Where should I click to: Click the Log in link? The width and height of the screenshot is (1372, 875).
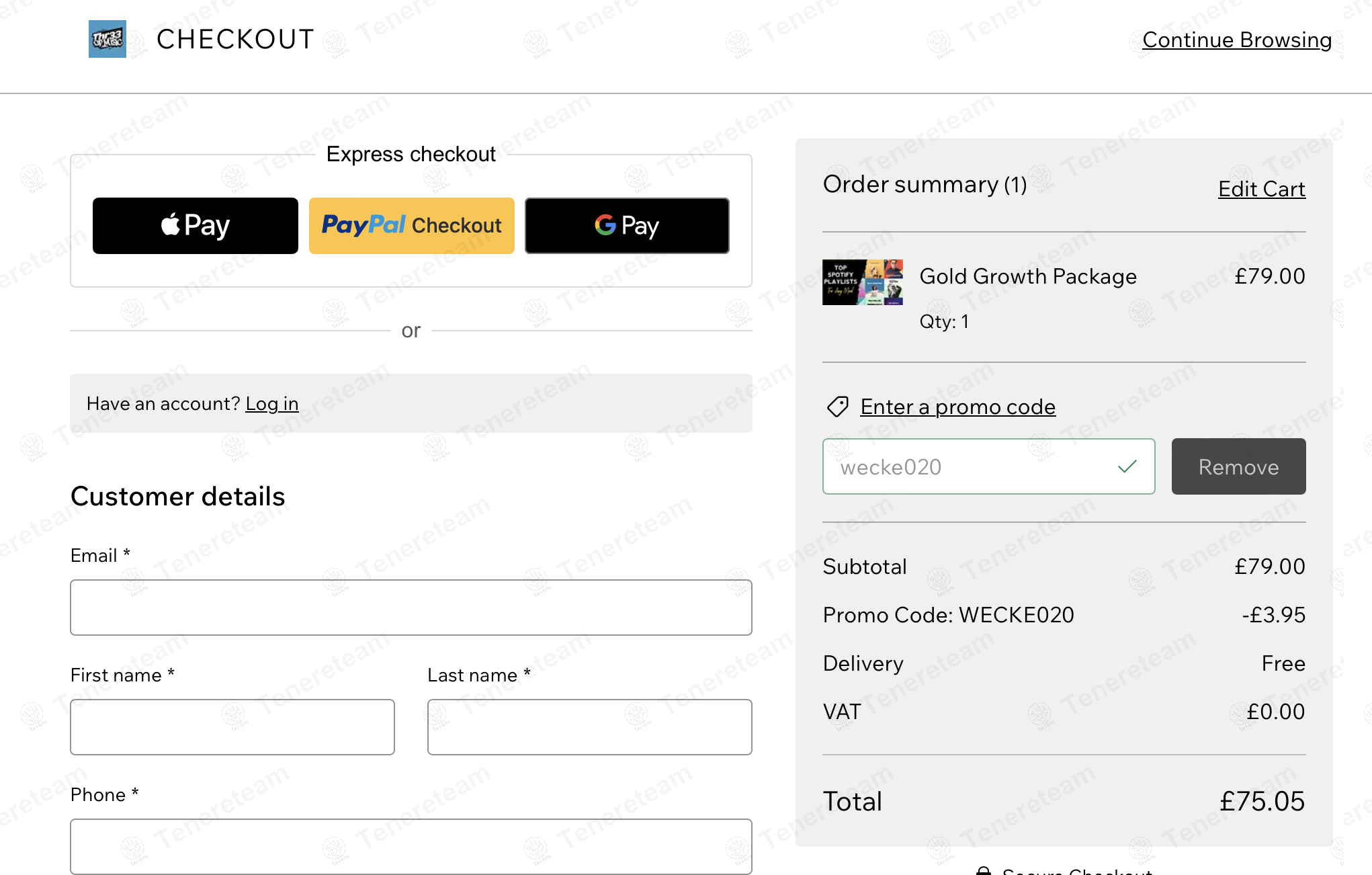(x=272, y=403)
